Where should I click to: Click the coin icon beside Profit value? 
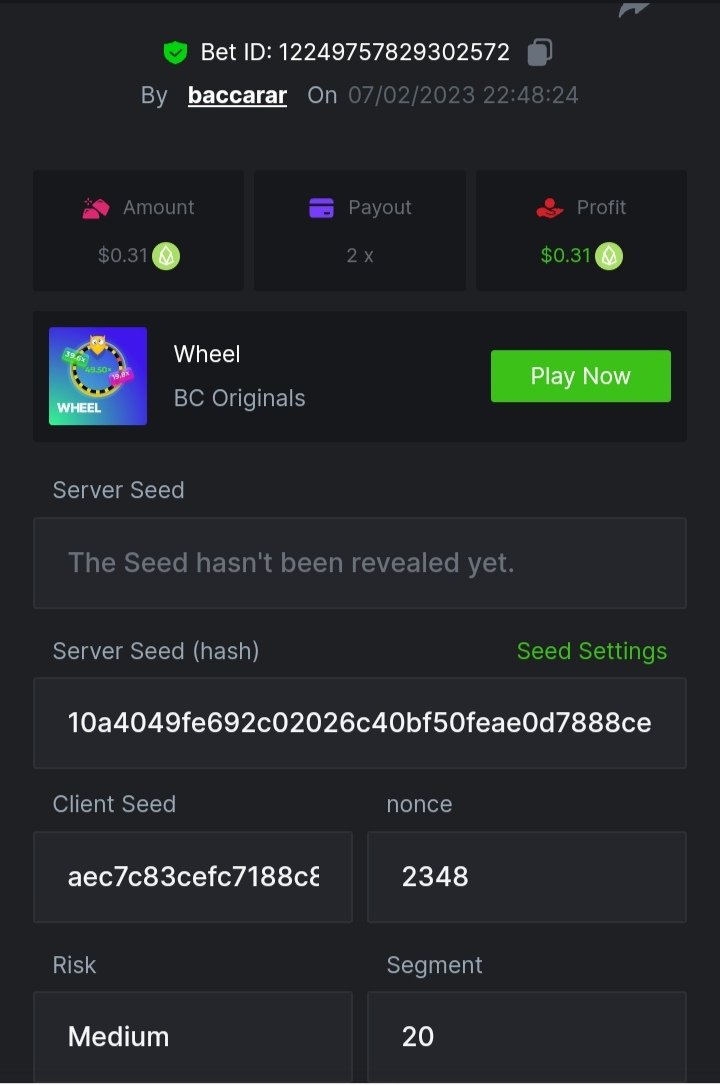(x=609, y=256)
